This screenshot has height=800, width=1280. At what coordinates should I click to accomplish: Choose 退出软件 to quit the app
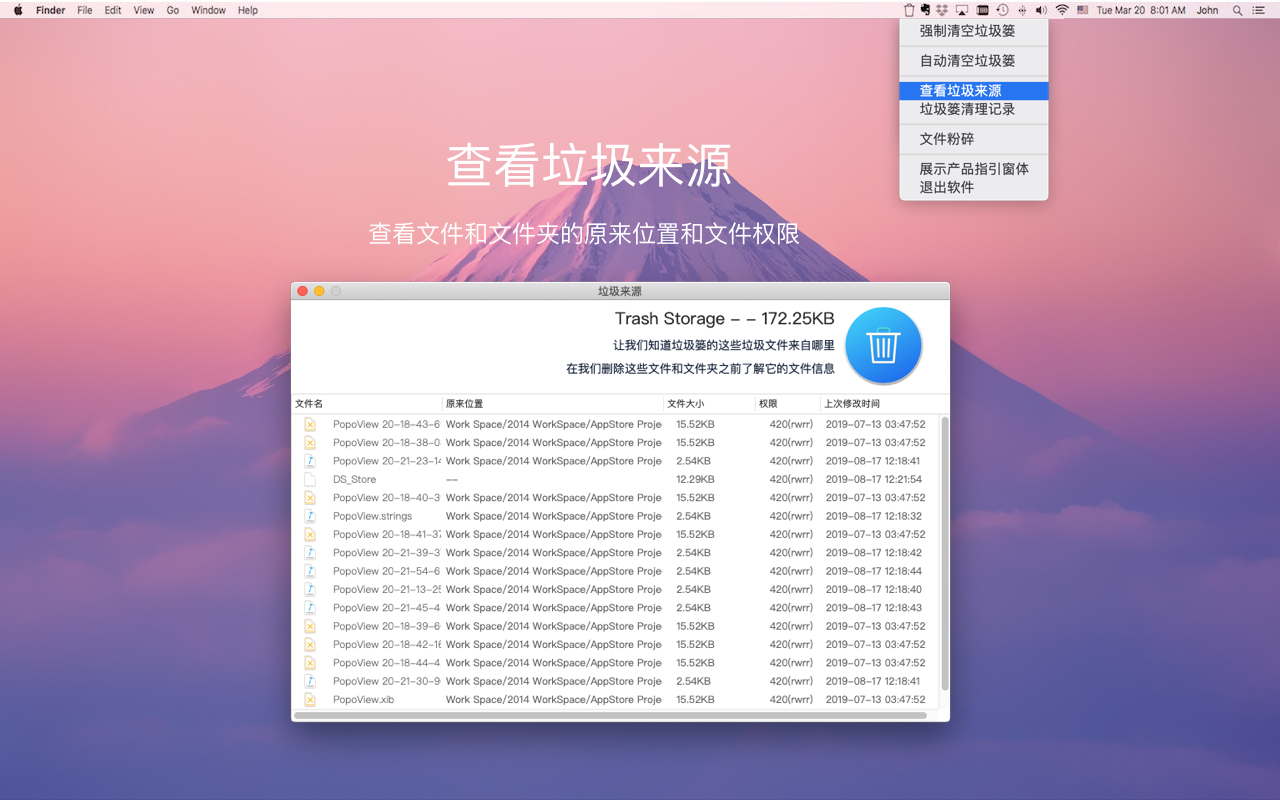coord(974,187)
